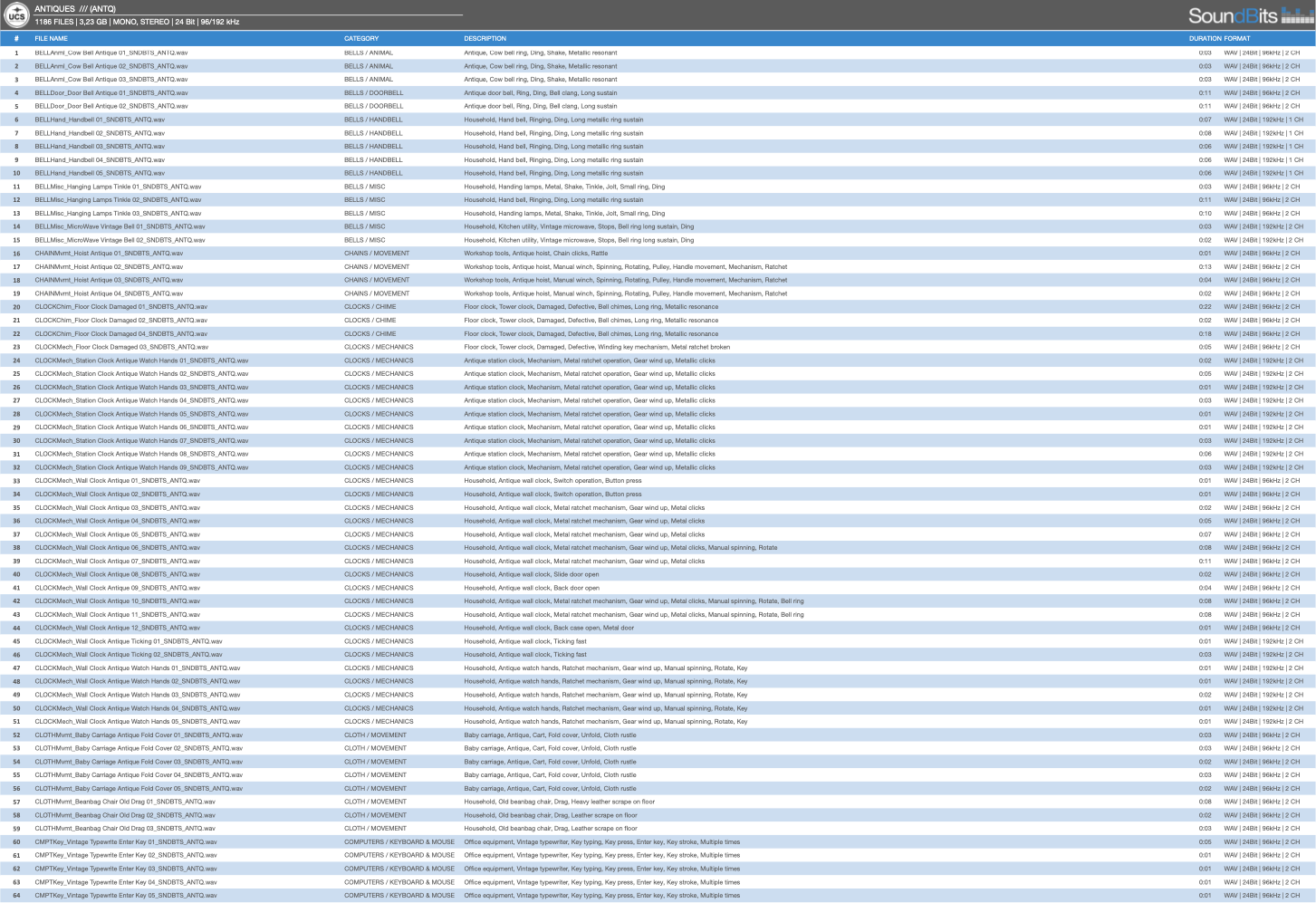1316x903 pixels.
Task: Select file BELLHand_Handbell 05 row
Action: 100,173
